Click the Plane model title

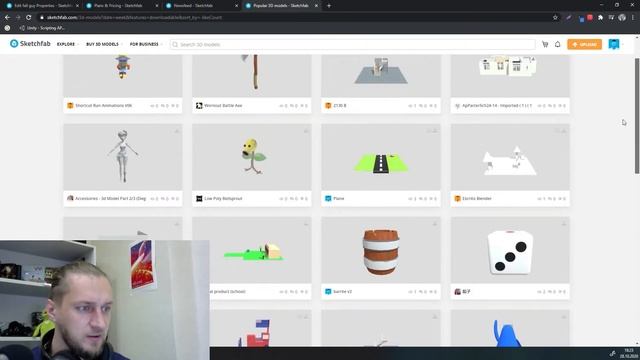click(x=339, y=198)
